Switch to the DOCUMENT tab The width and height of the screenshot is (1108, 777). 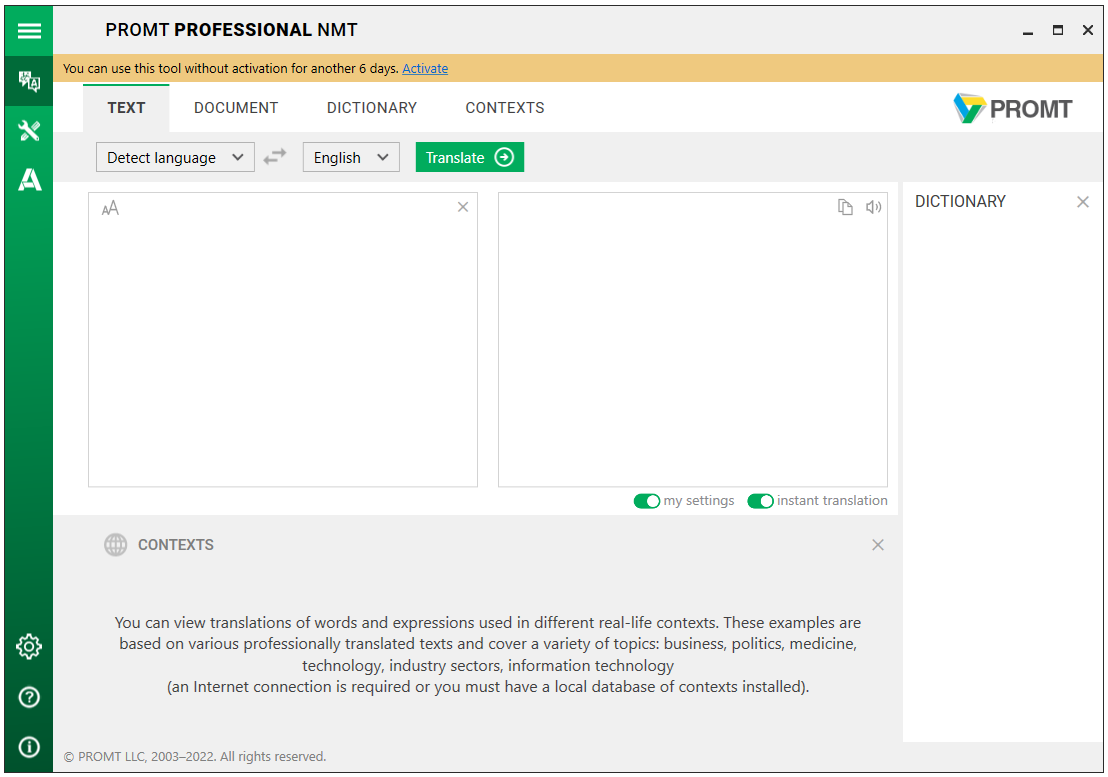pos(236,108)
